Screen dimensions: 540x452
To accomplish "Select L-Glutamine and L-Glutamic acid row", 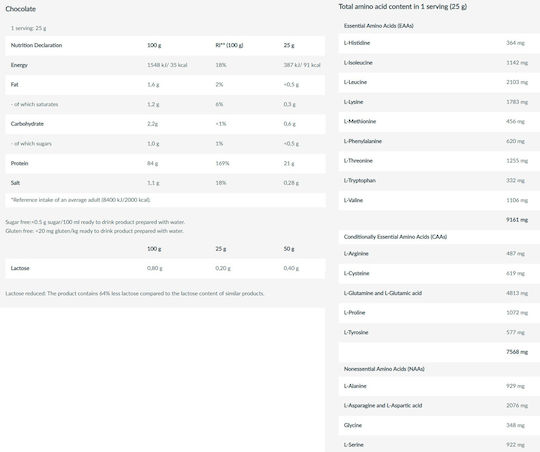I will [x=439, y=293].
